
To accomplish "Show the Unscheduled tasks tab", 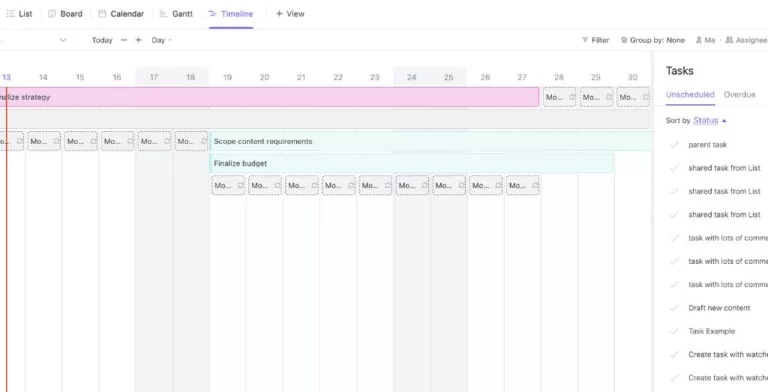I will (690, 95).
